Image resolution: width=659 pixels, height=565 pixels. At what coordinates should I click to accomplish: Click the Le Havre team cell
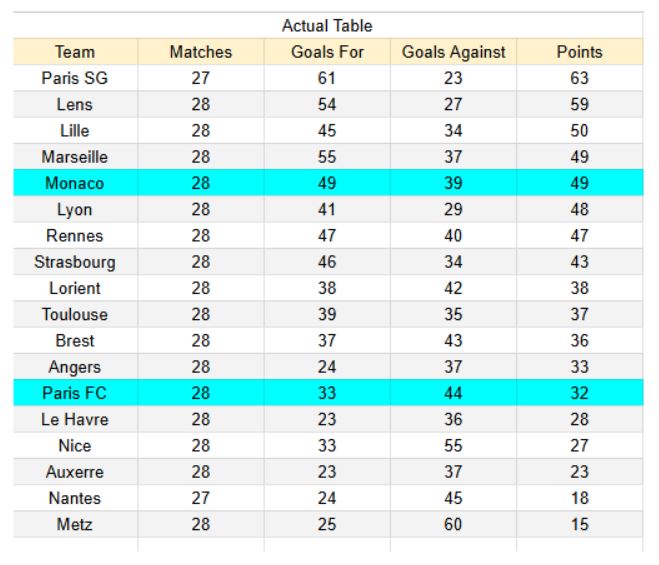(x=75, y=420)
